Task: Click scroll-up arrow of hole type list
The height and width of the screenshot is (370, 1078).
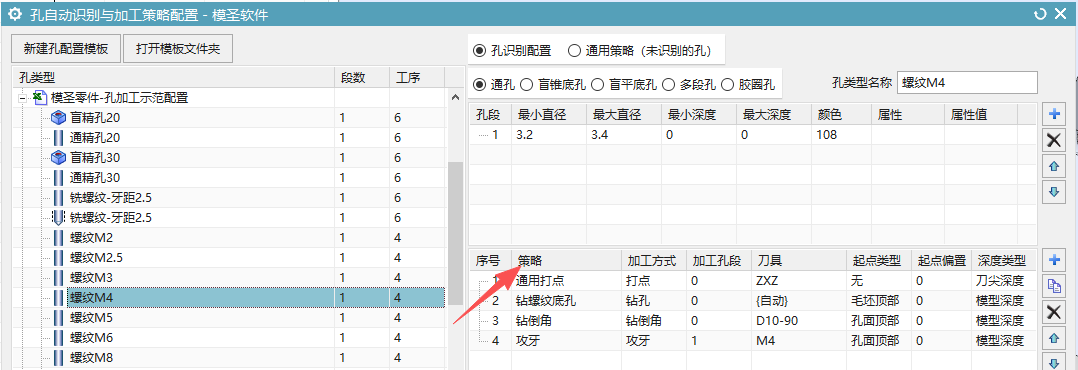Action: coord(454,98)
